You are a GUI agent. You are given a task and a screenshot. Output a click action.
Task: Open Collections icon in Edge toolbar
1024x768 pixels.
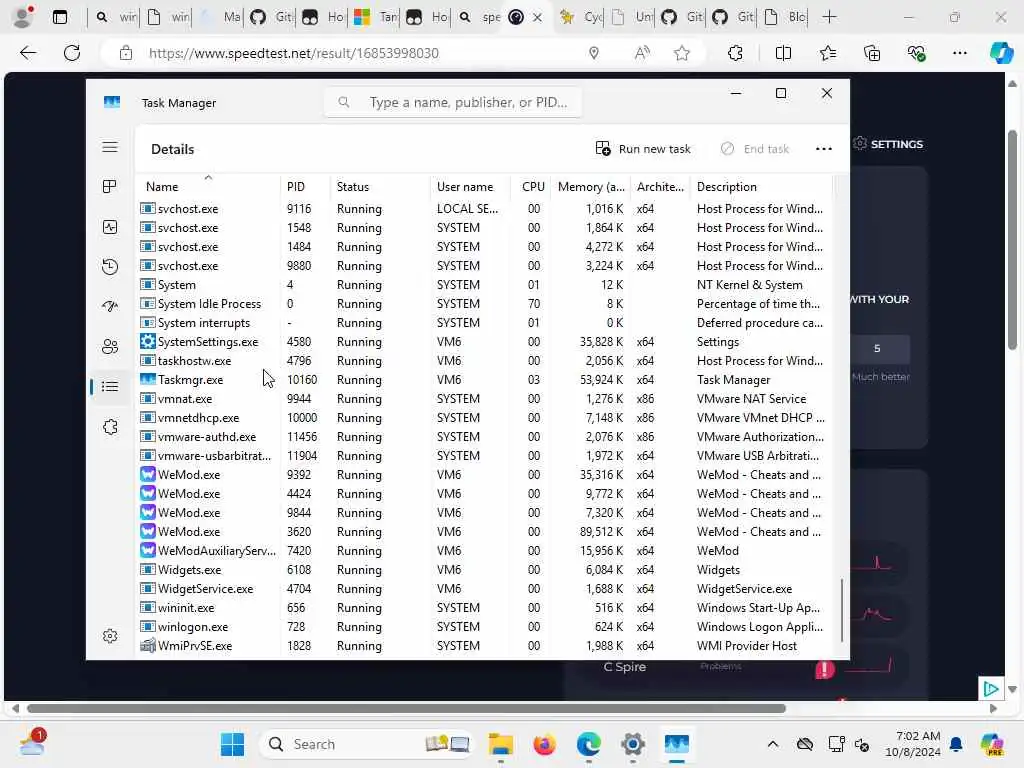coord(872,53)
